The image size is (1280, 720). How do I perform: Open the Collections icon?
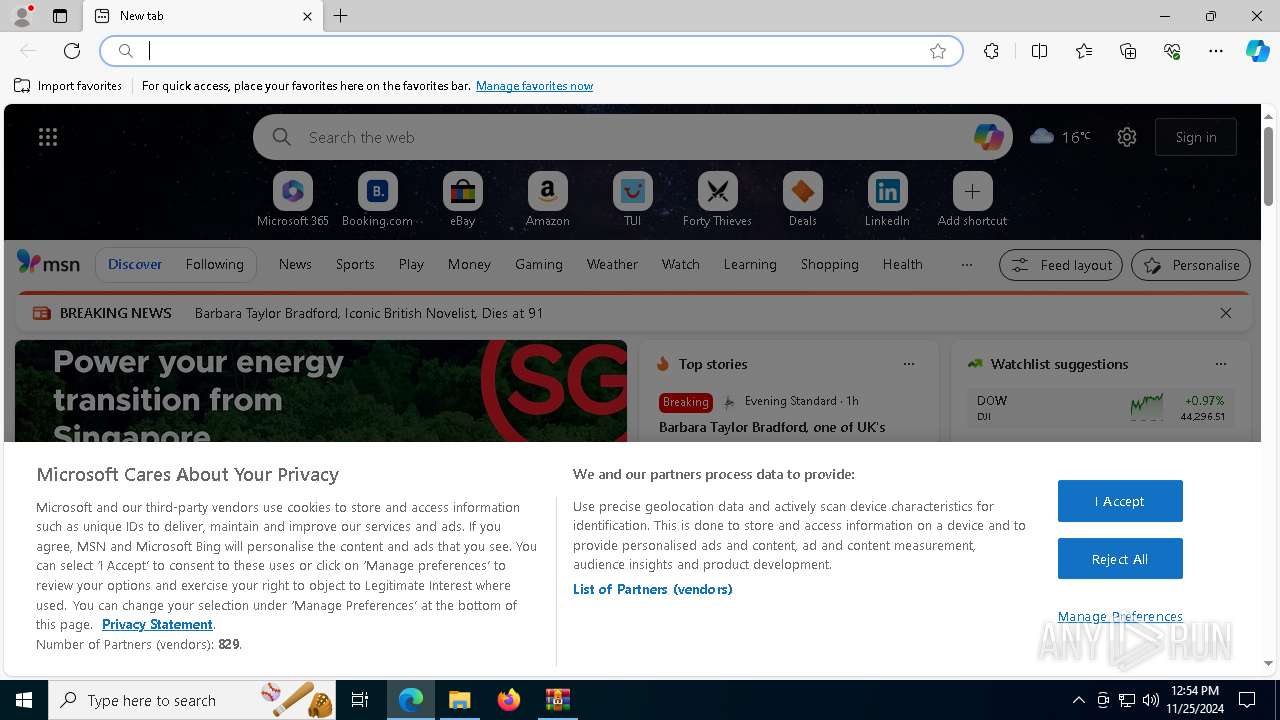coord(1128,51)
